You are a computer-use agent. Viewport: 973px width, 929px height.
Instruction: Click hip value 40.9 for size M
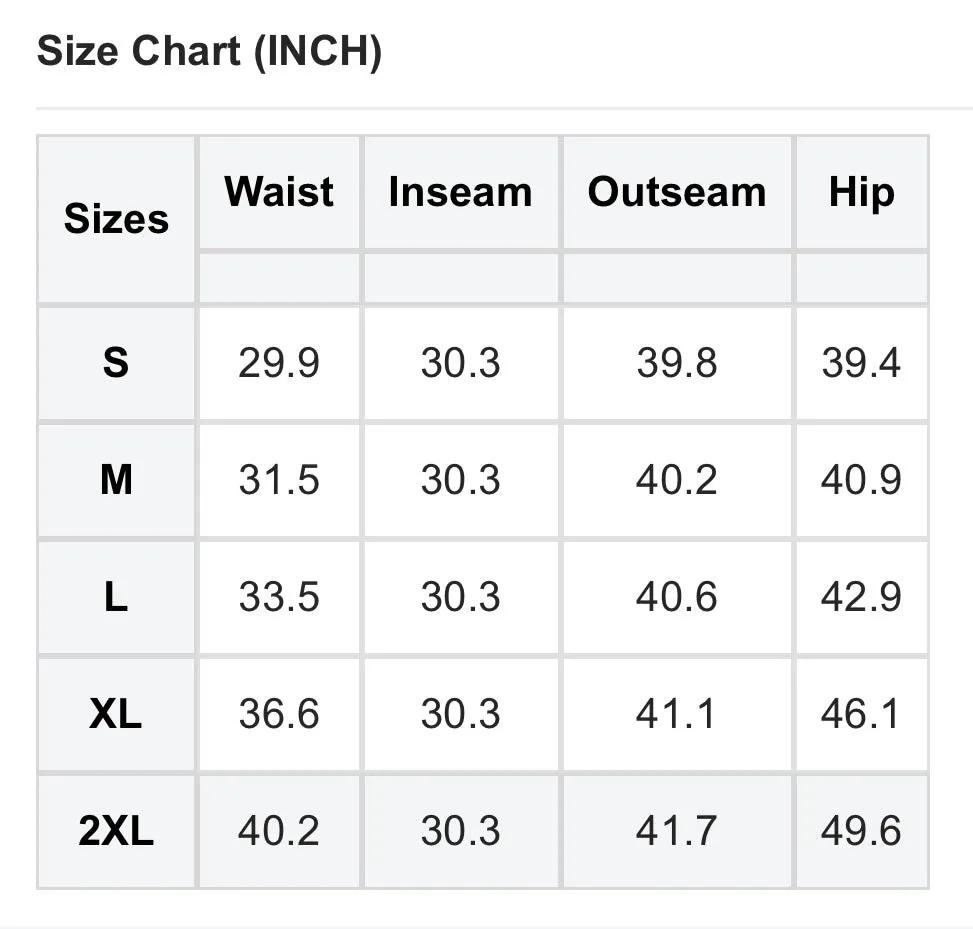pyautogui.click(x=861, y=480)
